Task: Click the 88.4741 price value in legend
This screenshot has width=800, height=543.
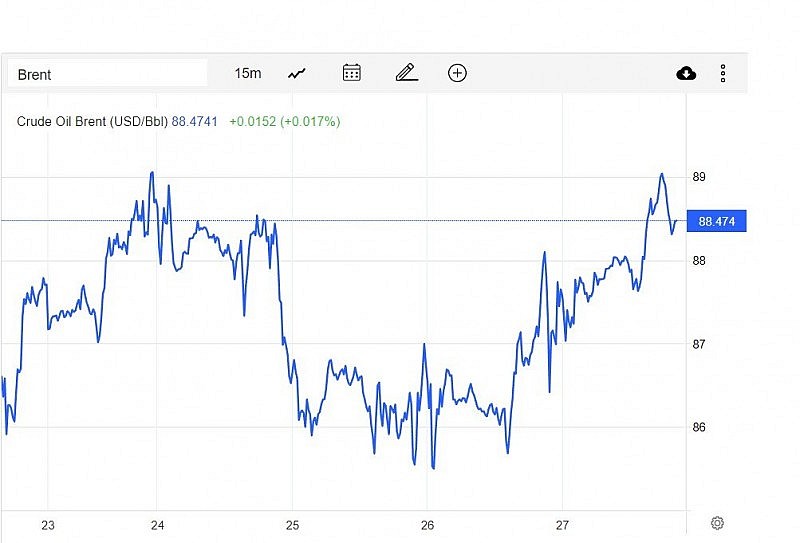Action: (x=196, y=122)
